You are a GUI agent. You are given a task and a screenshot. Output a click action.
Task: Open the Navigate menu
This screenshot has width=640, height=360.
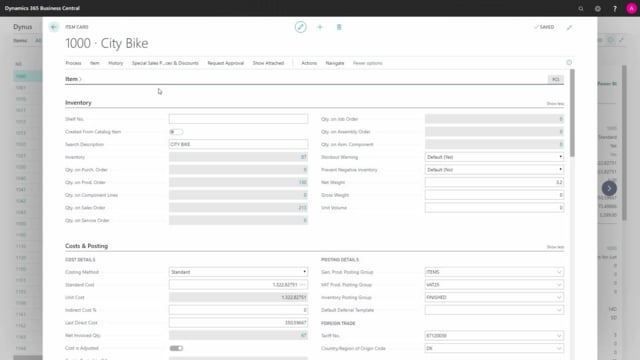click(335, 63)
